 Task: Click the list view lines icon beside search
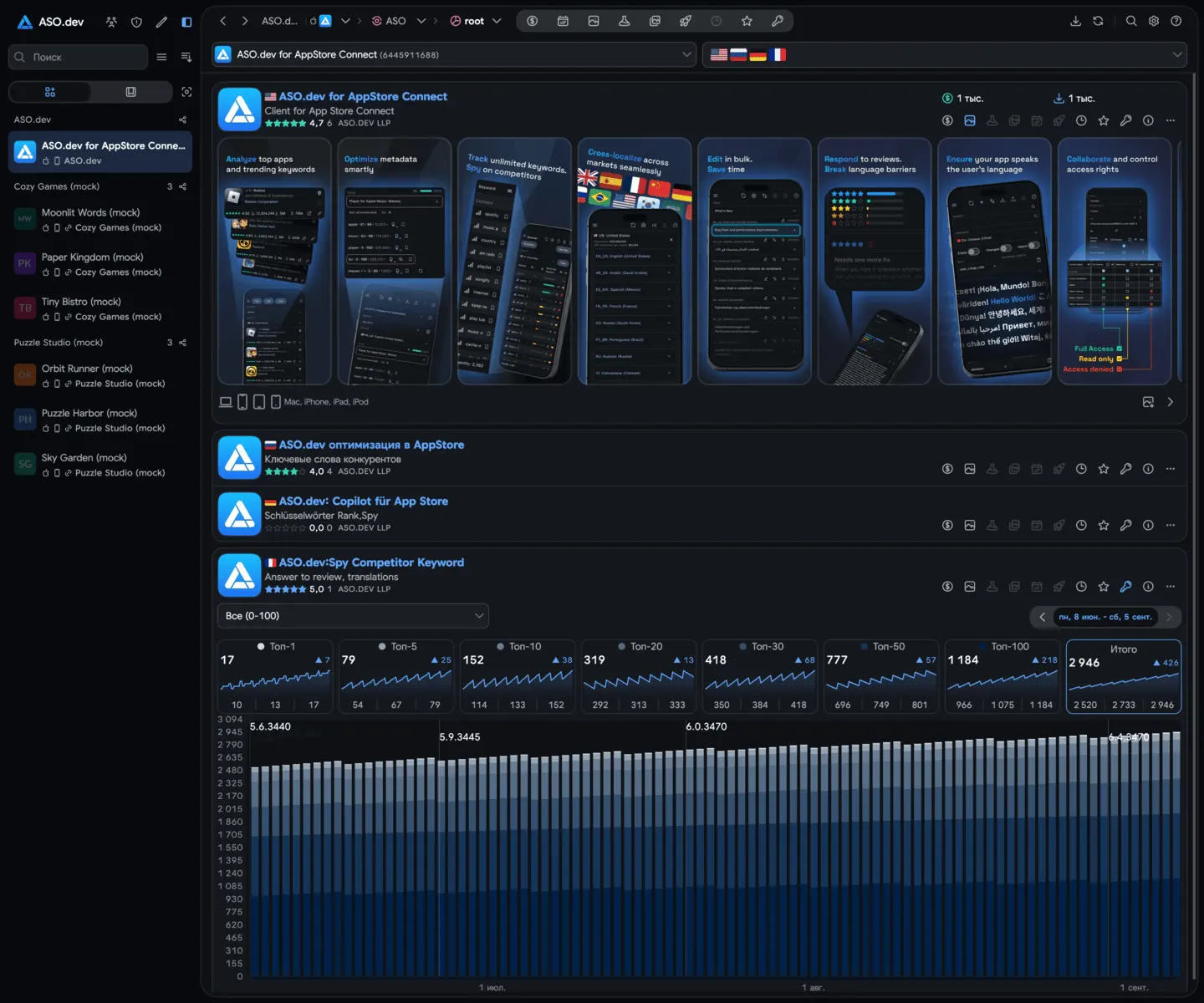[x=161, y=57]
